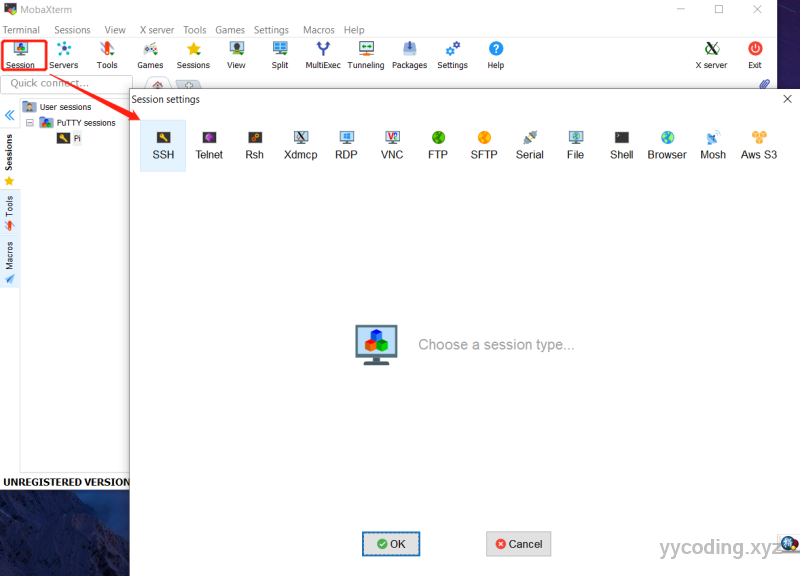Screen dimensions: 800x576
Task: Switch to the Tools vertical side tab
Action: click(10, 212)
